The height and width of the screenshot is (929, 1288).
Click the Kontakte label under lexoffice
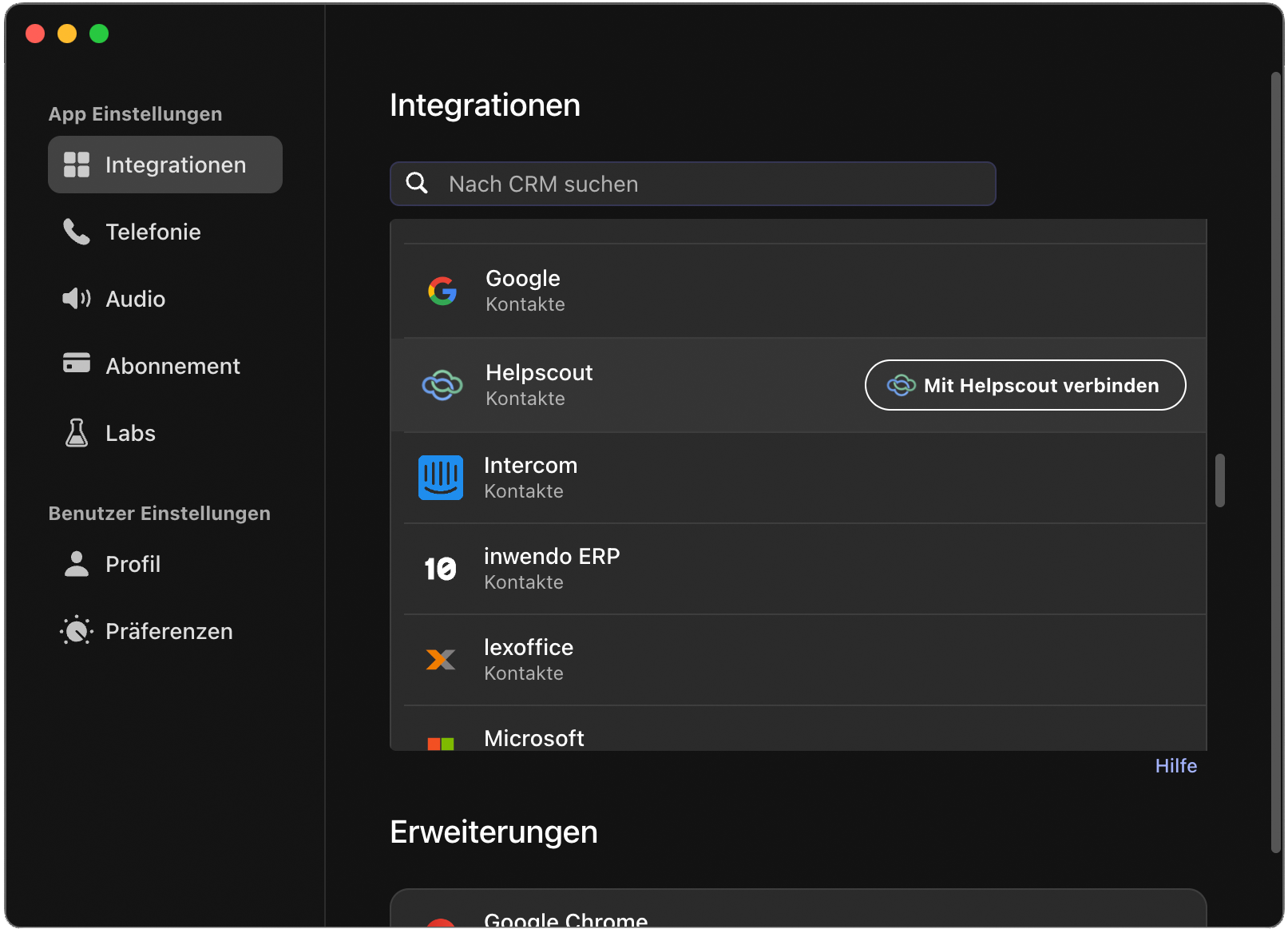(524, 673)
